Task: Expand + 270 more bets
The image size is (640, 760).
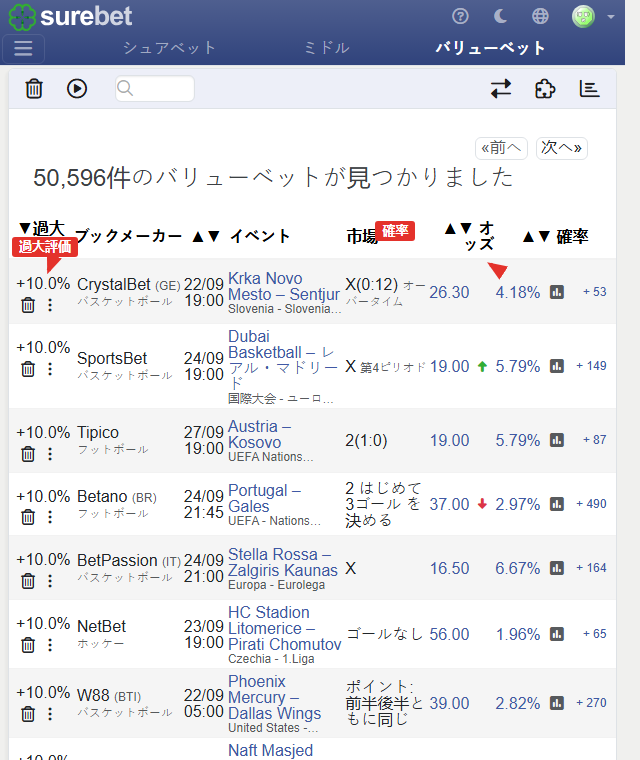Action: tap(591, 703)
